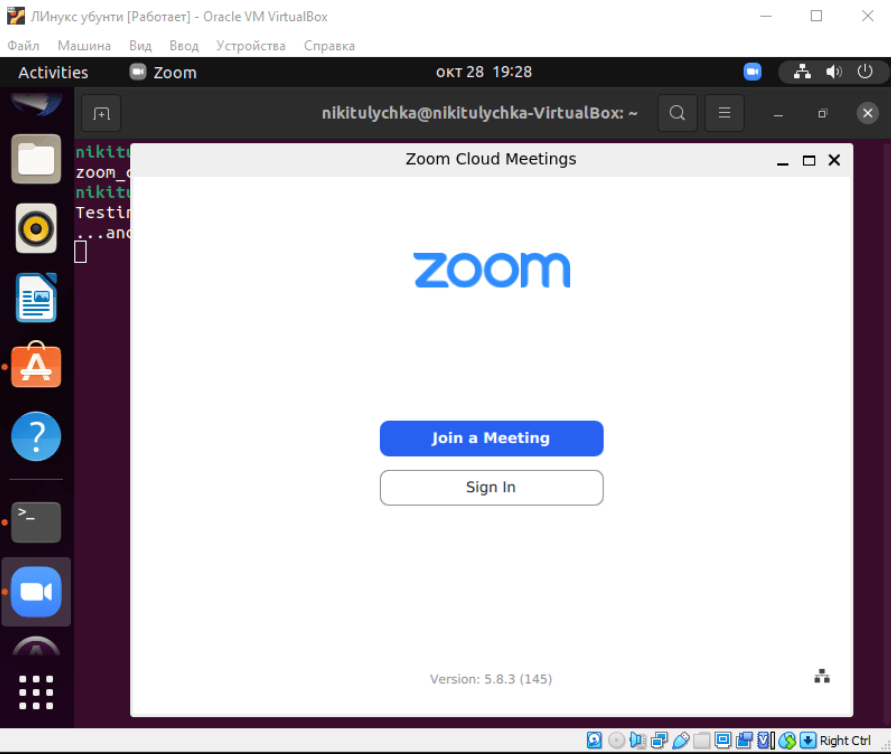The height and width of the screenshot is (754, 891).
Task: Open Zoom proxy network settings icon
Action: point(822,677)
